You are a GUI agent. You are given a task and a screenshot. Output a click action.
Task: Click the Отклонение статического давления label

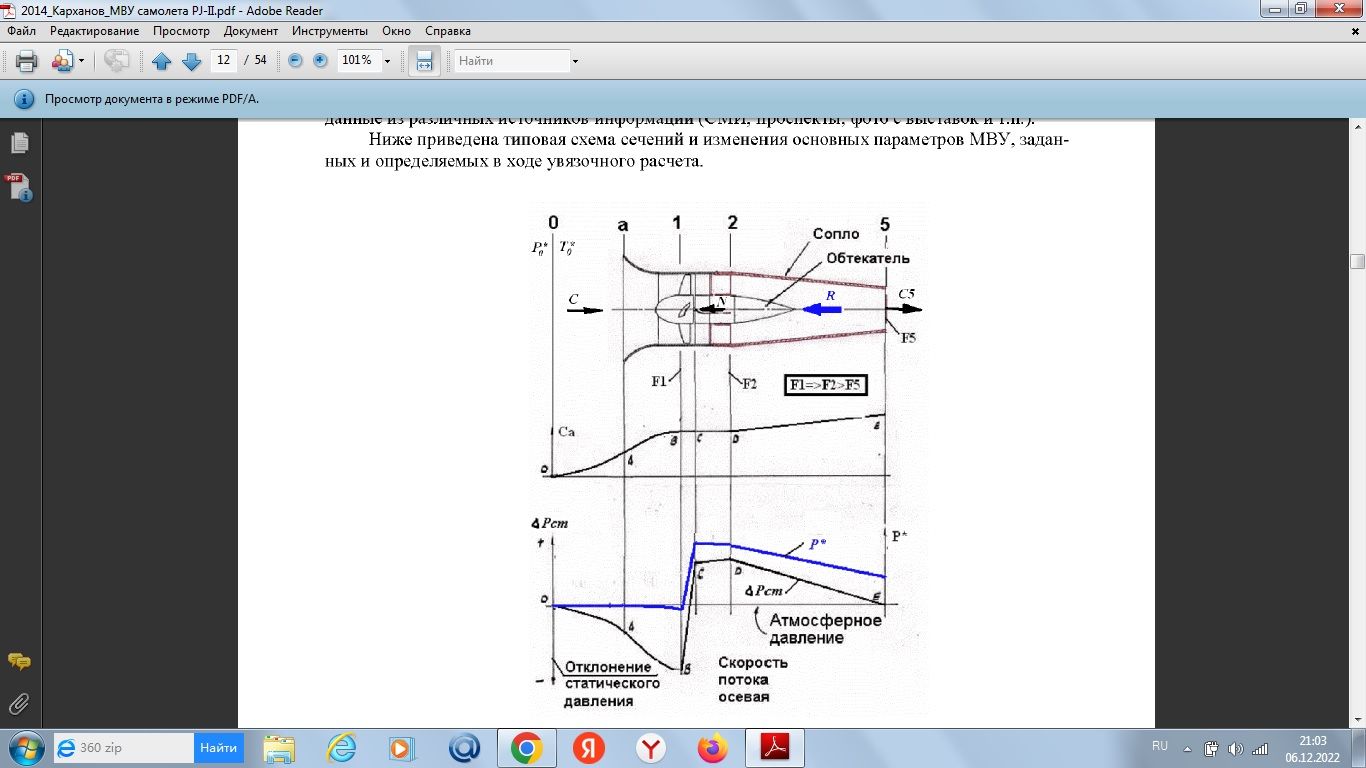point(612,684)
